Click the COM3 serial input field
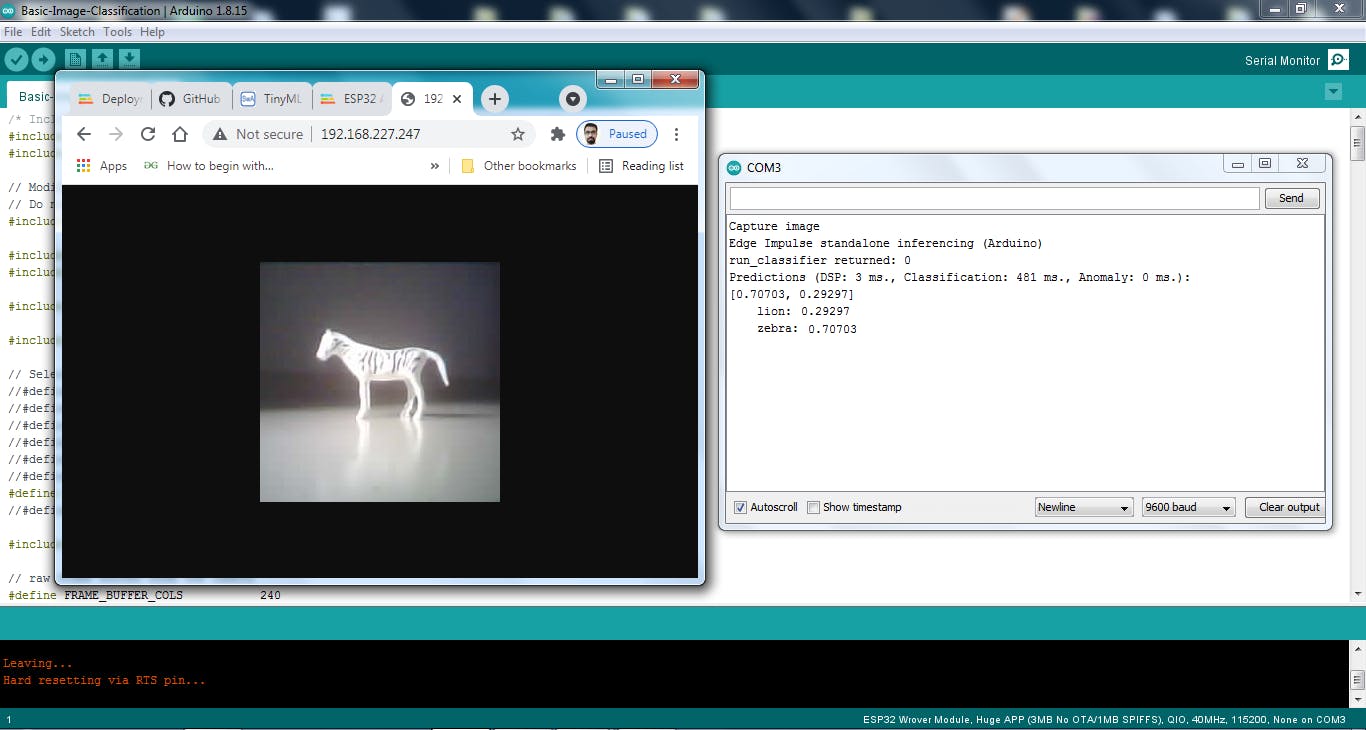This screenshot has width=1366, height=730. coord(994,198)
